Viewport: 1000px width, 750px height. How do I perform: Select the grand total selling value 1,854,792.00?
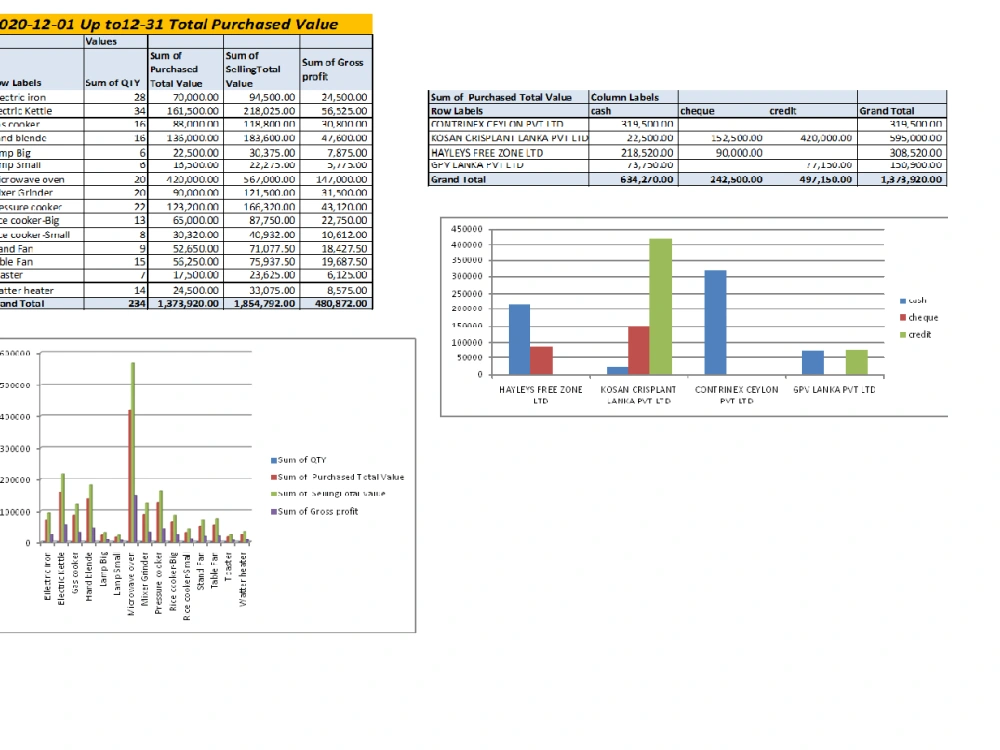tap(261, 304)
